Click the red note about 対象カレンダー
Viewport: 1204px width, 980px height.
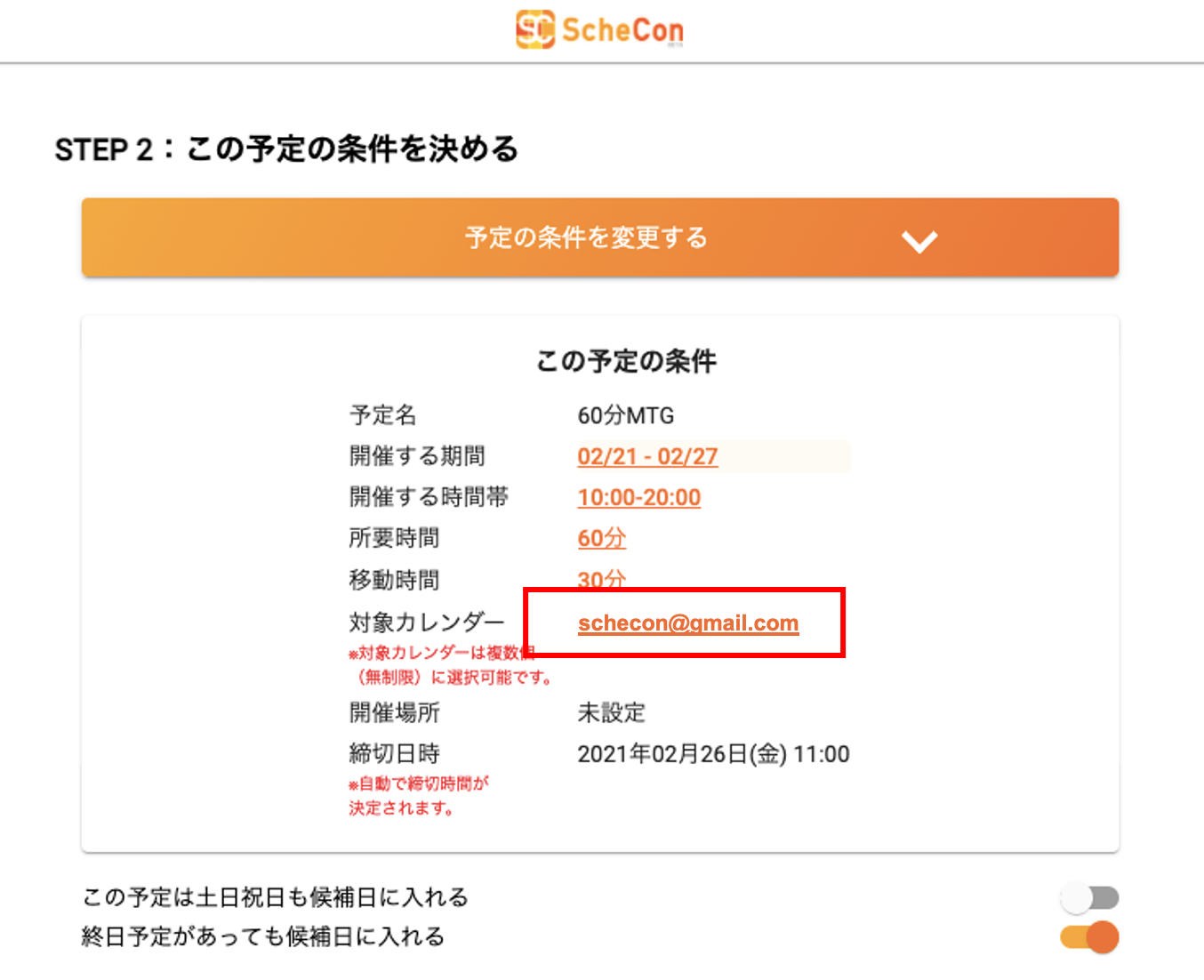click(x=449, y=665)
